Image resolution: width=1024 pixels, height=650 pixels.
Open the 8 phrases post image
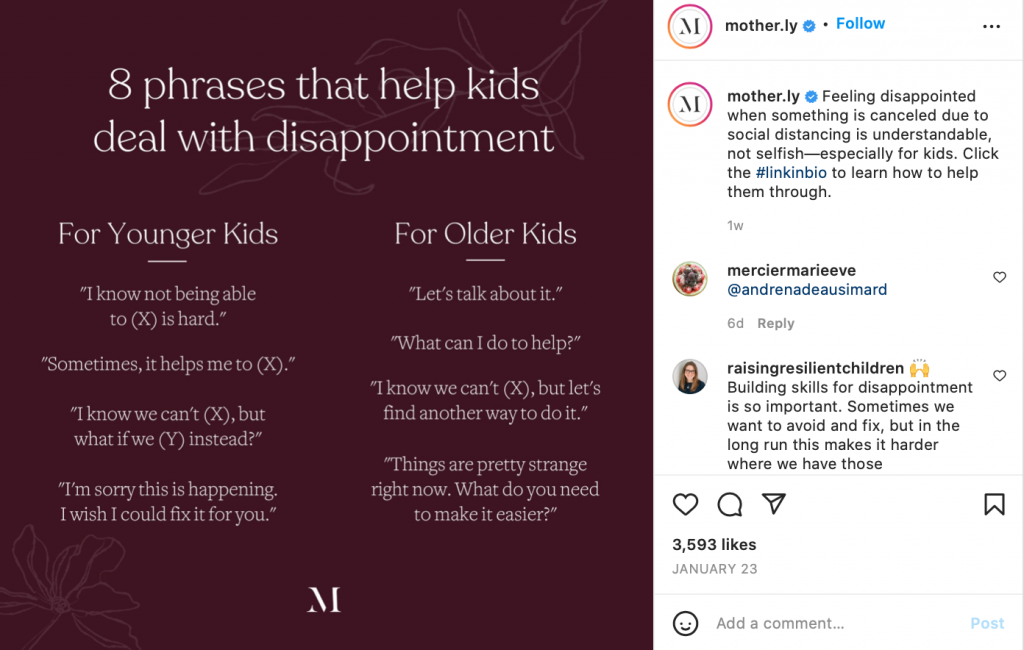point(326,325)
